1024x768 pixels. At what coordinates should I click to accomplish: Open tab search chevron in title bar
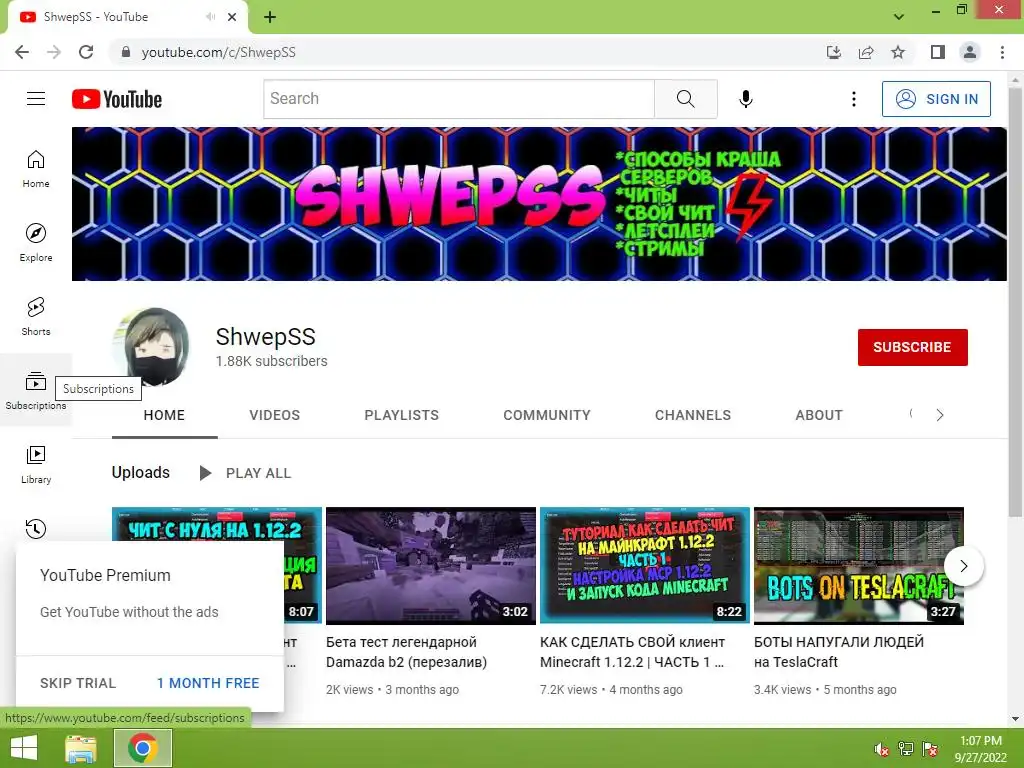coord(899,17)
